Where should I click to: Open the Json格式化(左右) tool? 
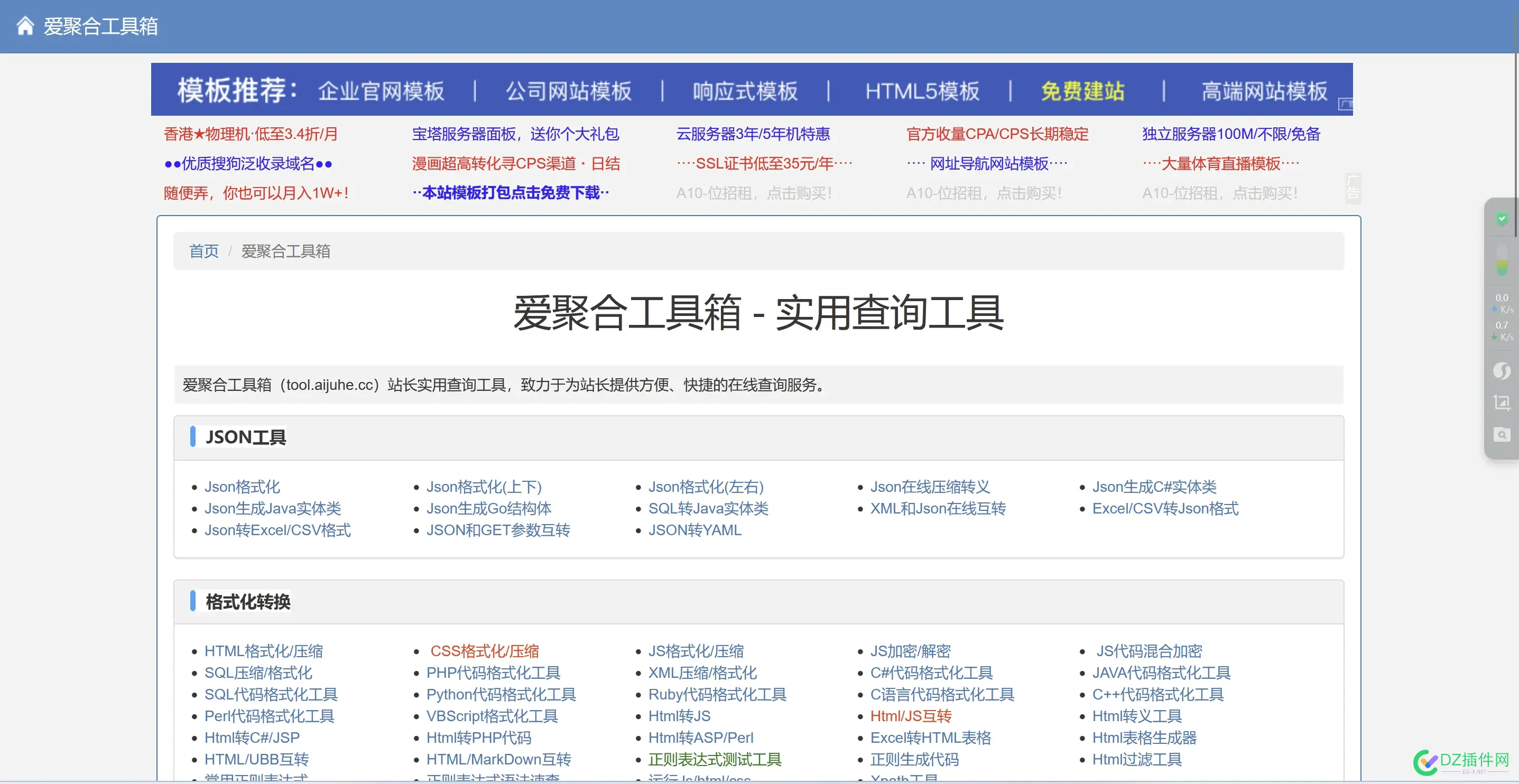click(x=706, y=487)
